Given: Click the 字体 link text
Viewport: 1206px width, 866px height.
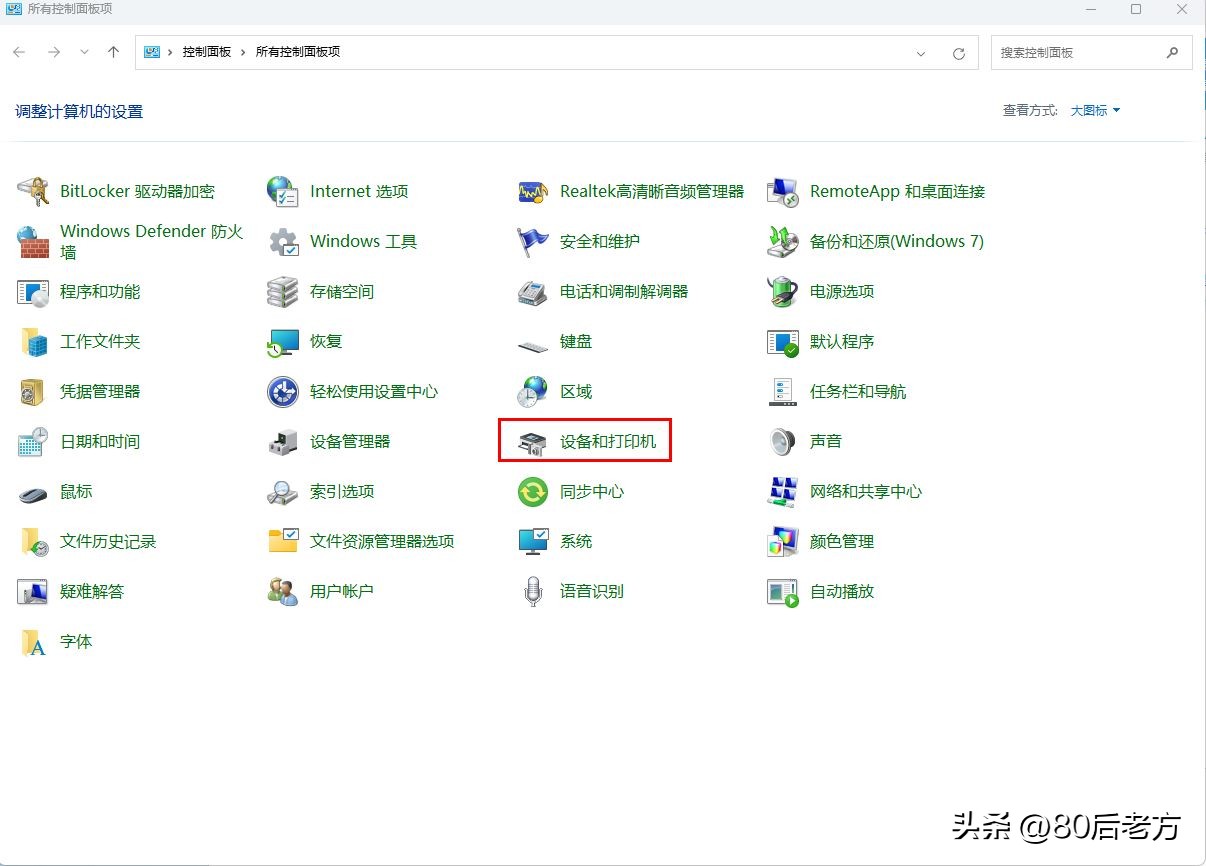Looking at the screenshot, I should coord(76,641).
